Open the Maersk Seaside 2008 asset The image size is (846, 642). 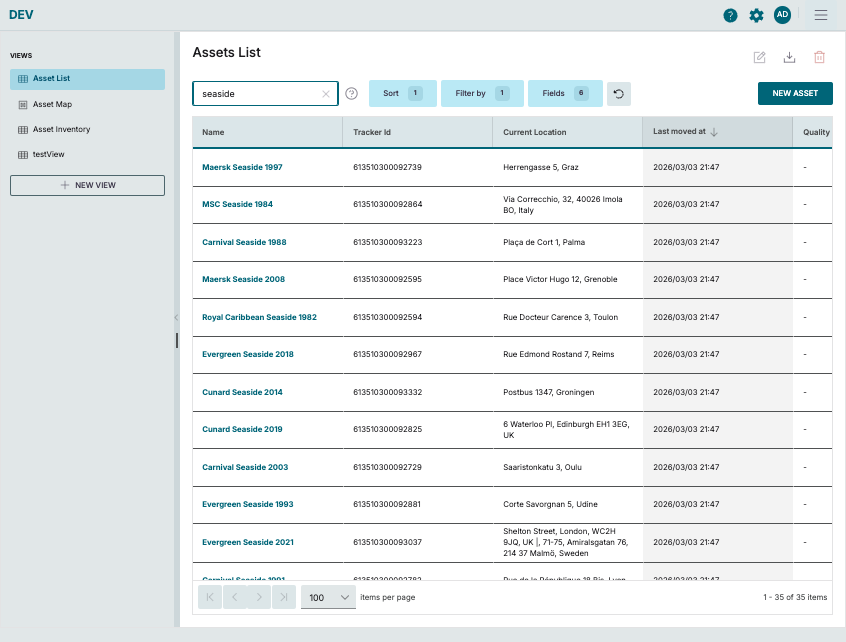(x=243, y=279)
